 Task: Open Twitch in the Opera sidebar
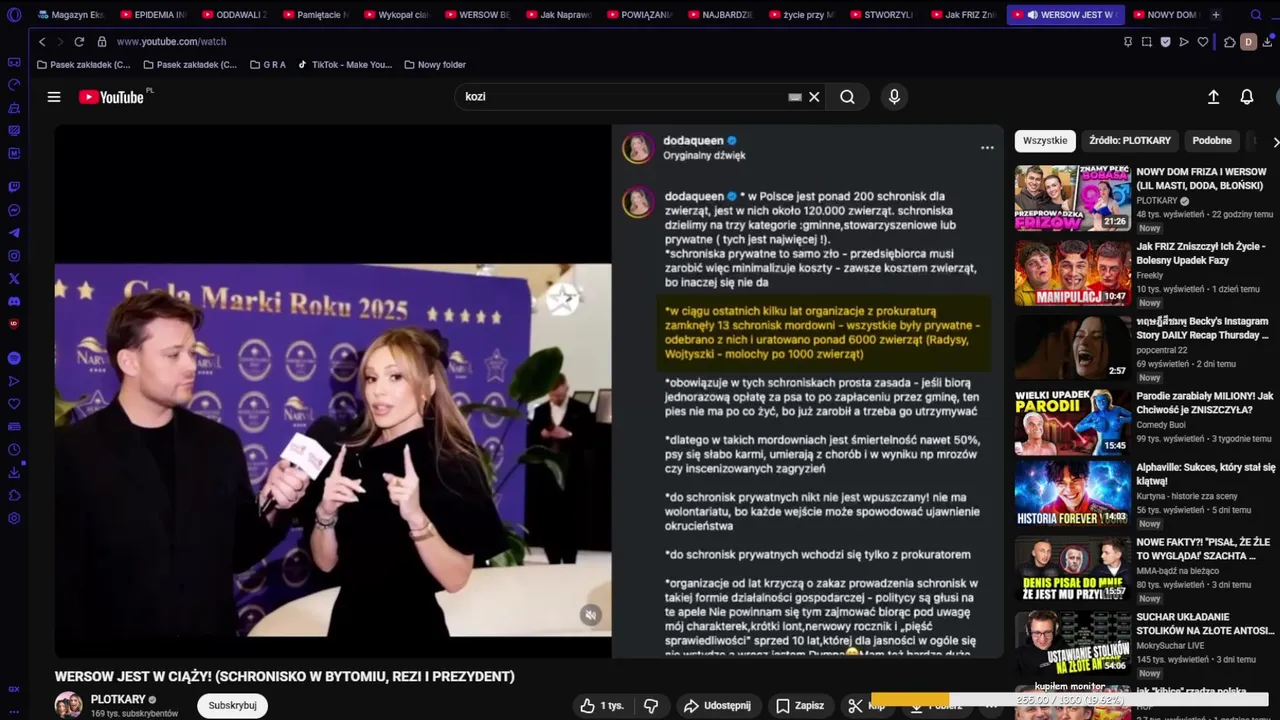(x=14, y=187)
